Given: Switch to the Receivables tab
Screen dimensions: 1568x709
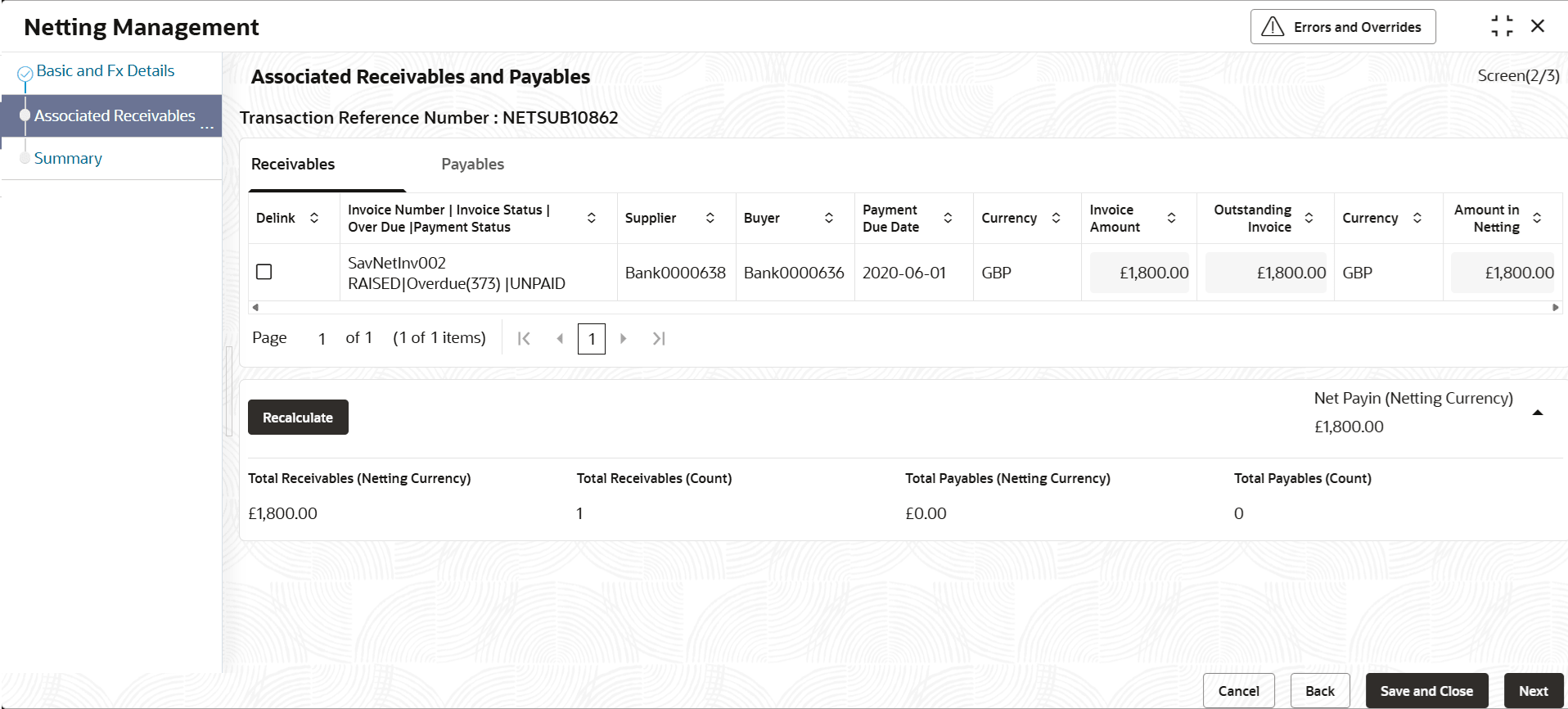Looking at the screenshot, I should click(293, 165).
